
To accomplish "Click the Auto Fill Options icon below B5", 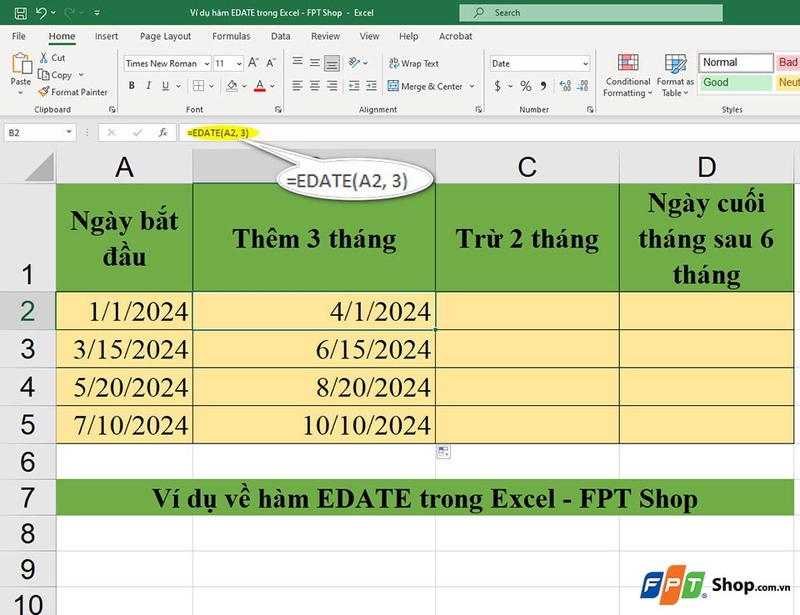I will pos(443,452).
